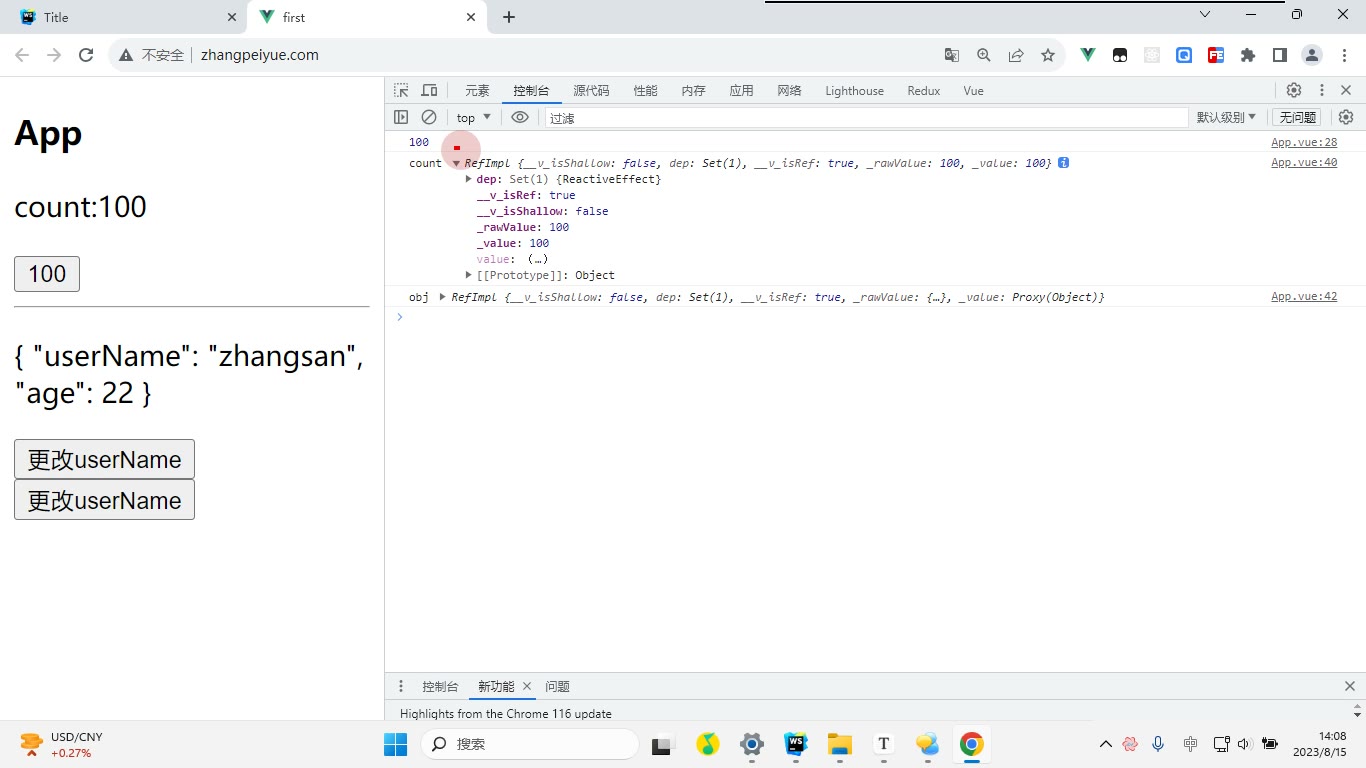This screenshot has width=1366, height=768.
Task: Click the 100 button on the page
Action: pyautogui.click(x=47, y=274)
